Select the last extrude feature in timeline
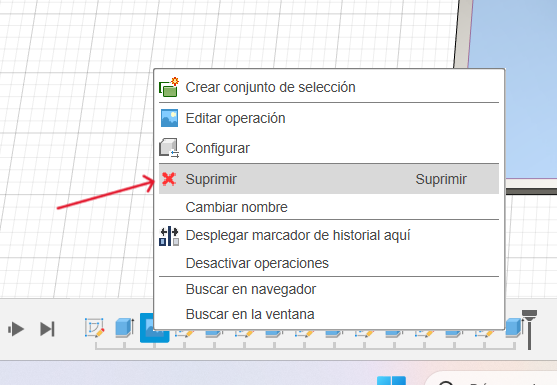 513,327
